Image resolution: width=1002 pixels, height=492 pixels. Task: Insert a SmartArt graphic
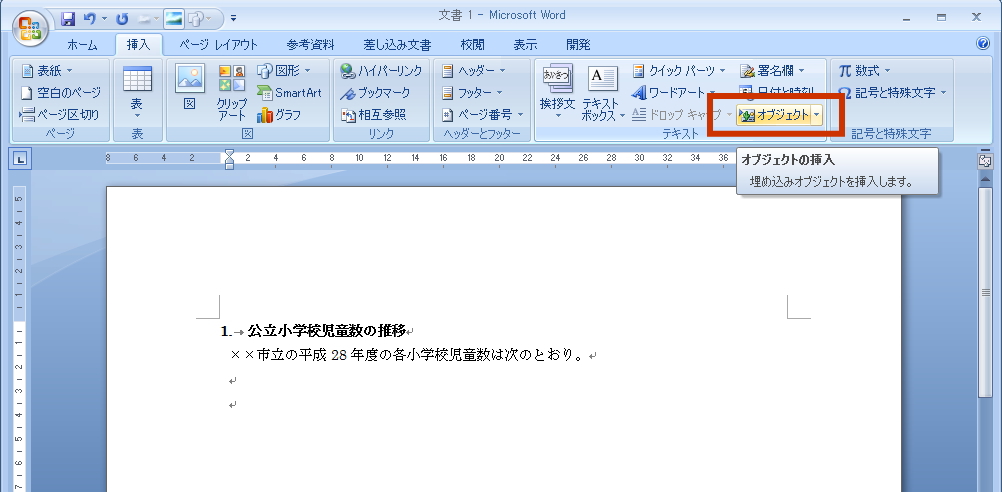pos(289,93)
